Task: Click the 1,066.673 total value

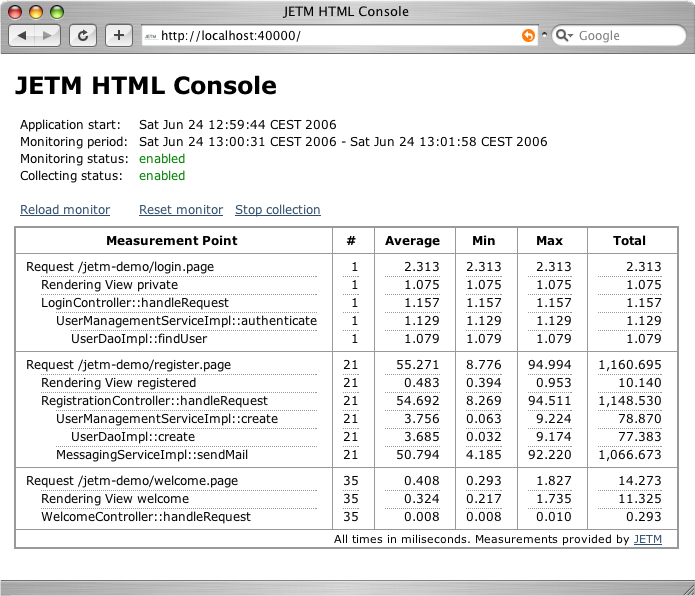Action: click(x=630, y=455)
